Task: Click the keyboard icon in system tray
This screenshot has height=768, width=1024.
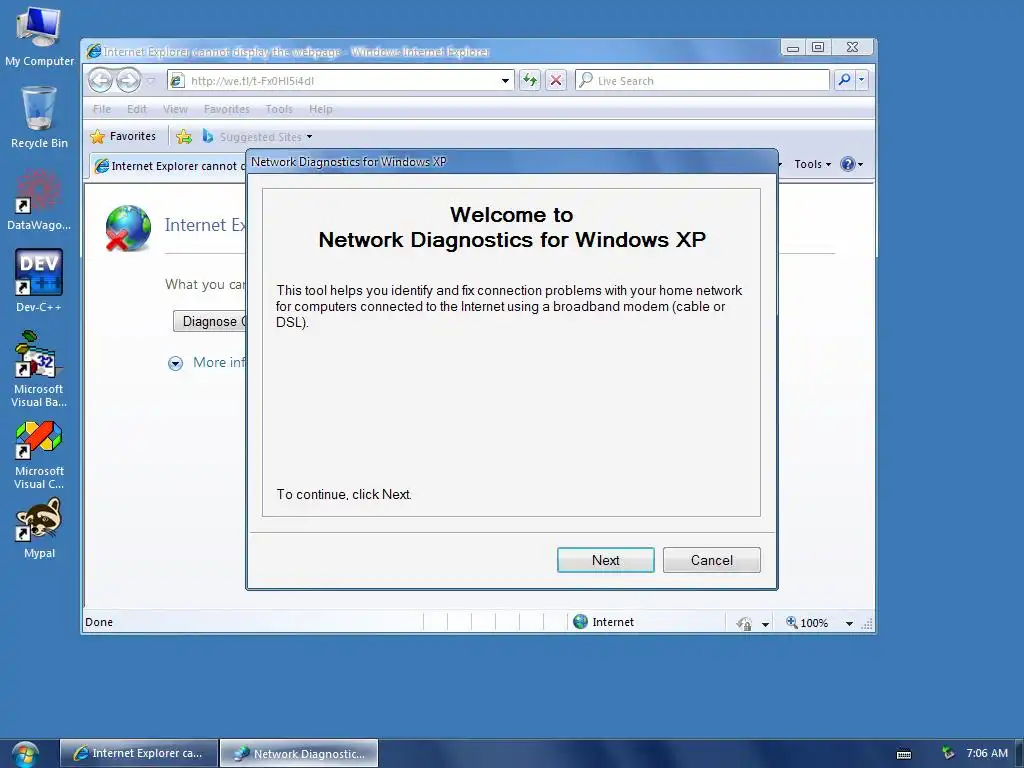Action: pyautogui.click(x=904, y=754)
